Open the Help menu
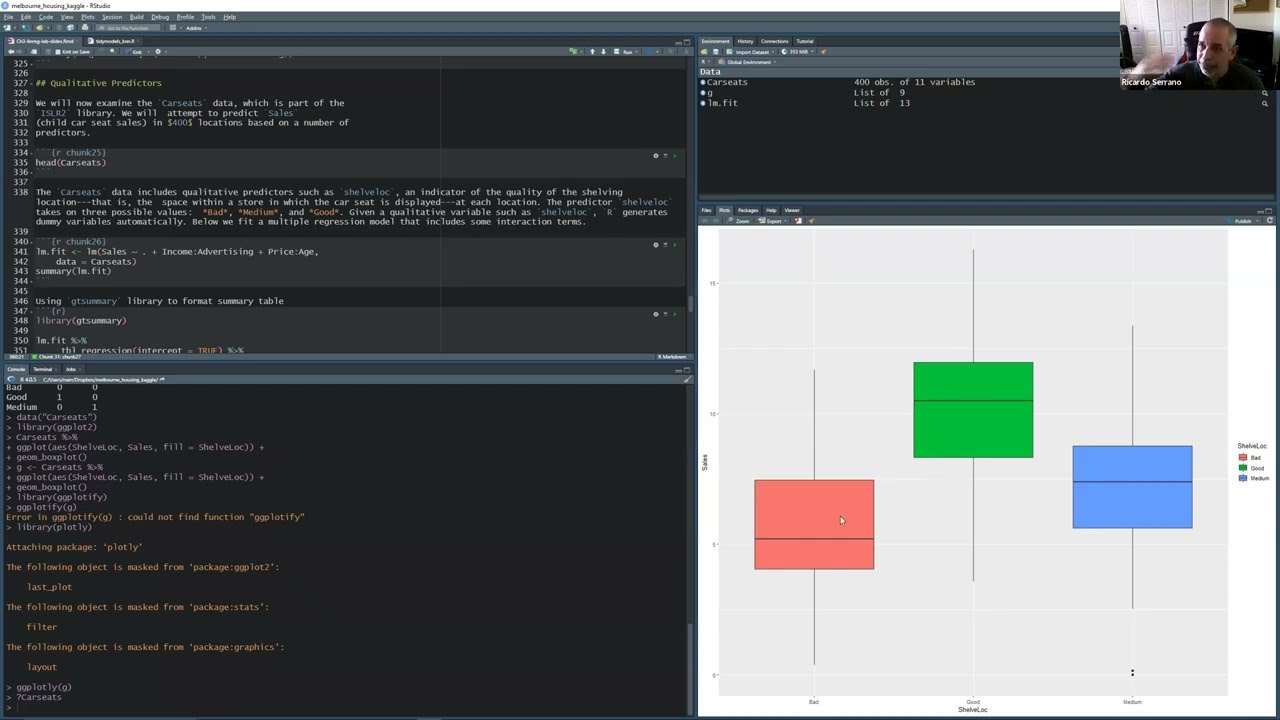 coord(229,17)
